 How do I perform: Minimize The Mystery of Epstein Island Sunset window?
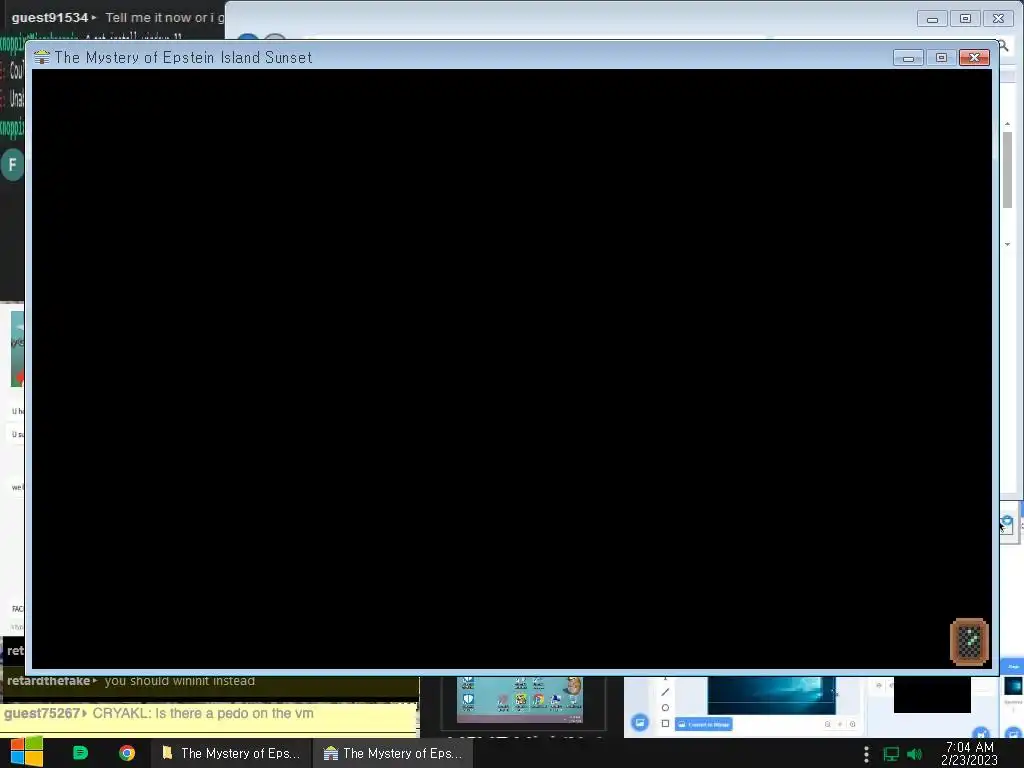(x=908, y=57)
